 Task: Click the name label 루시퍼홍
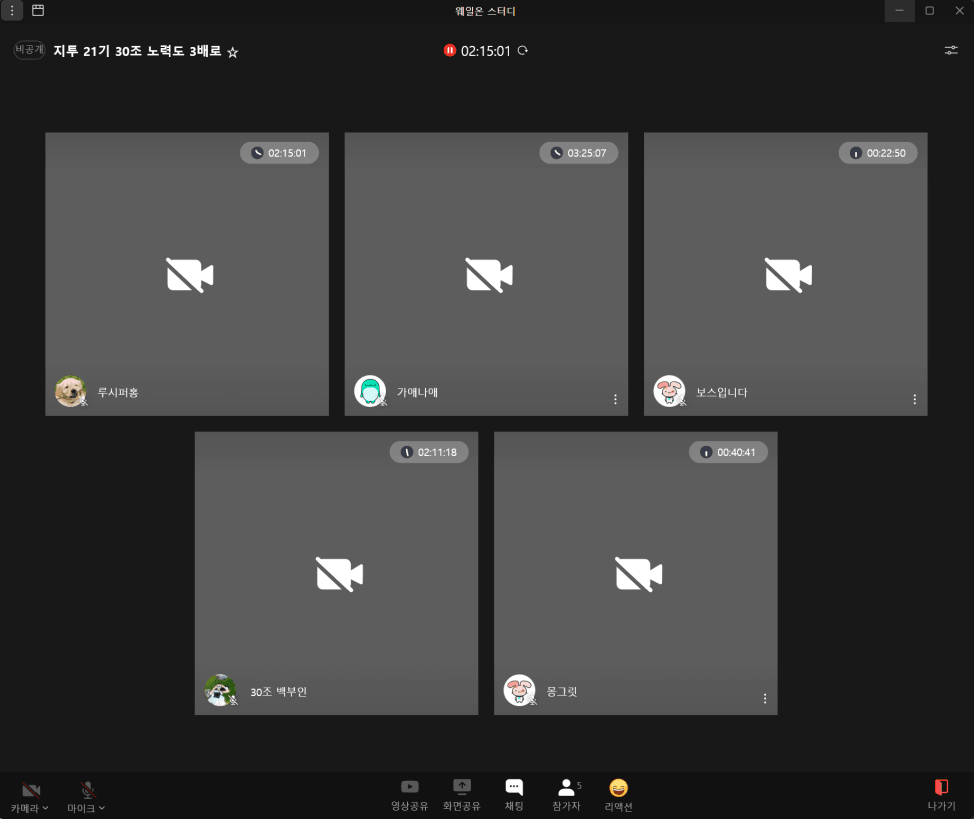[117, 393]
